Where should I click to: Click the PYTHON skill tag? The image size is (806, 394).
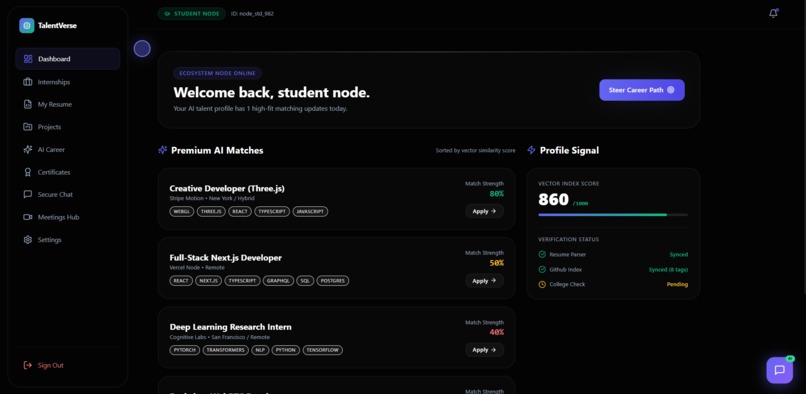pos(286,350)
